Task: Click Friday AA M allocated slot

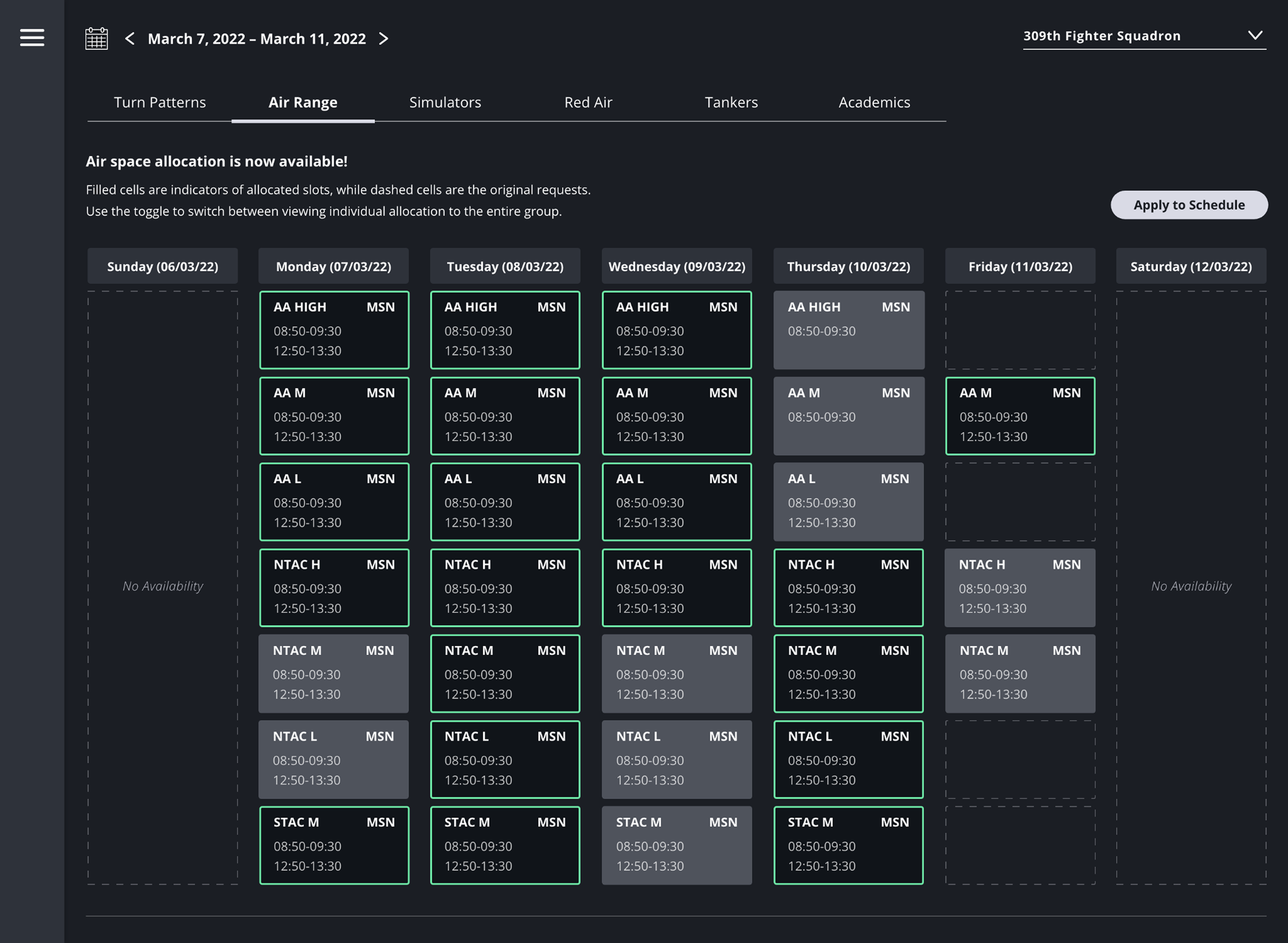Action: [1020, 415]
